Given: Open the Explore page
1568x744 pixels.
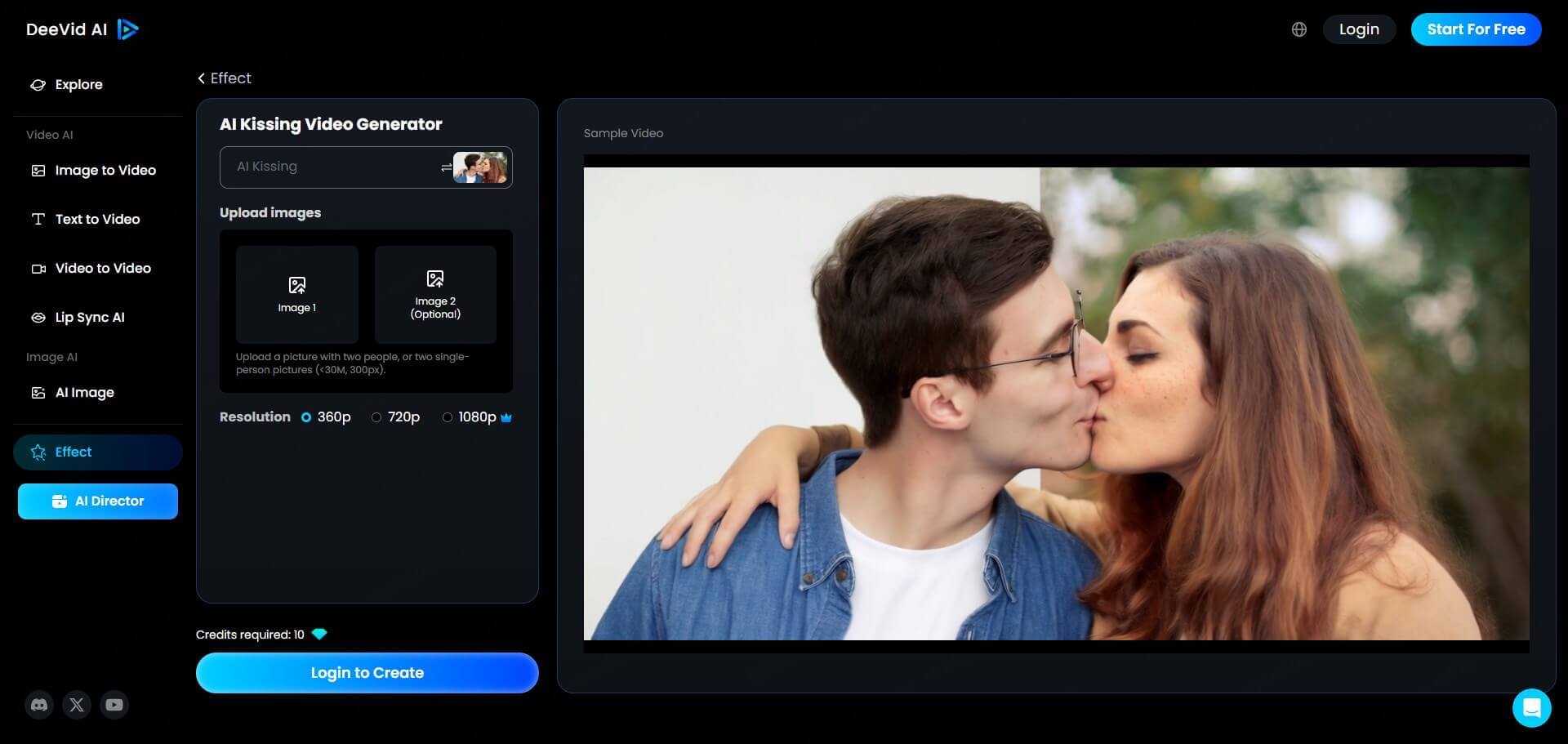Looking at the screenshot, I should click(x=78, y=84).
